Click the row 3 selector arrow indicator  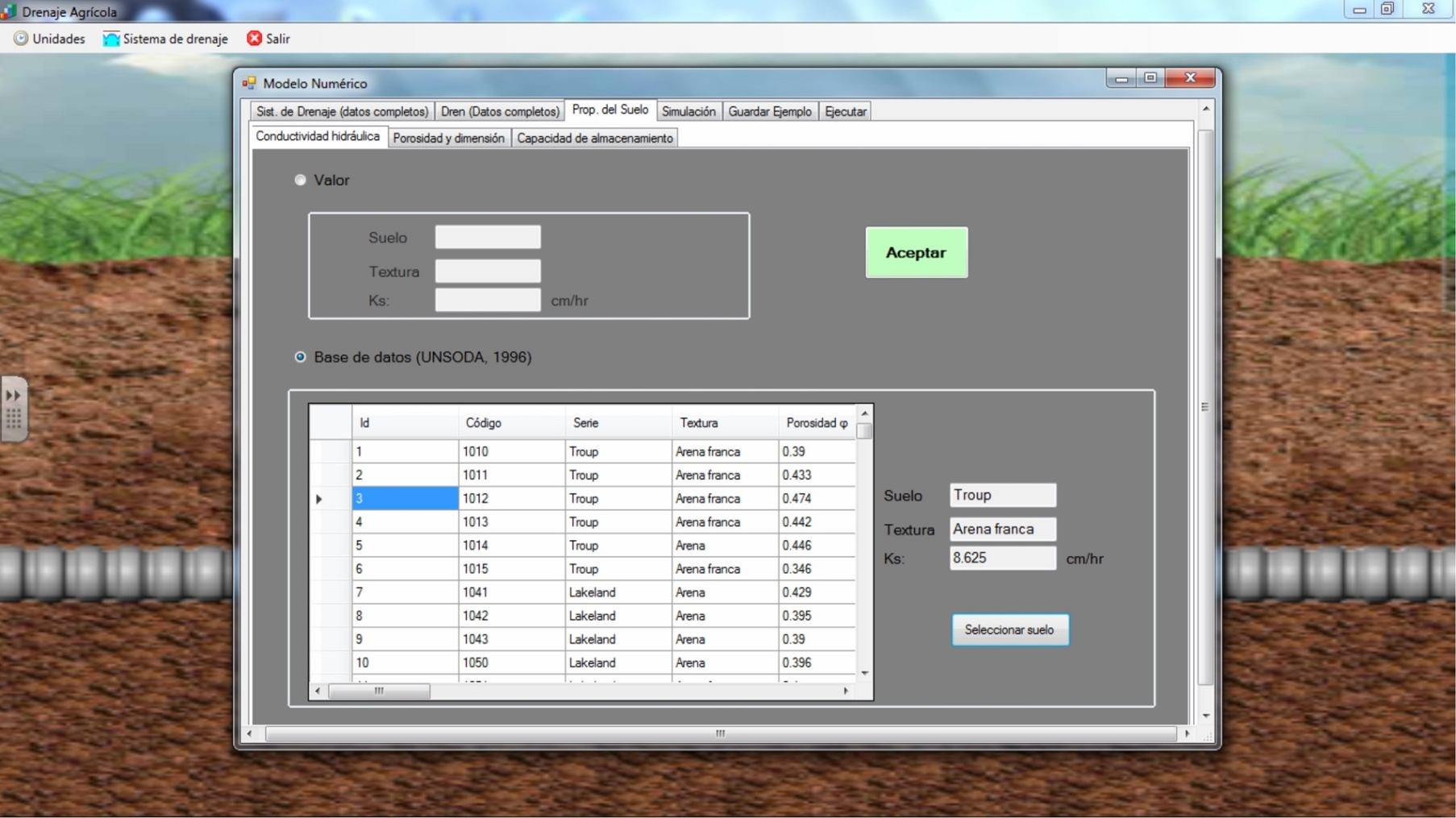tap(319, 499)
